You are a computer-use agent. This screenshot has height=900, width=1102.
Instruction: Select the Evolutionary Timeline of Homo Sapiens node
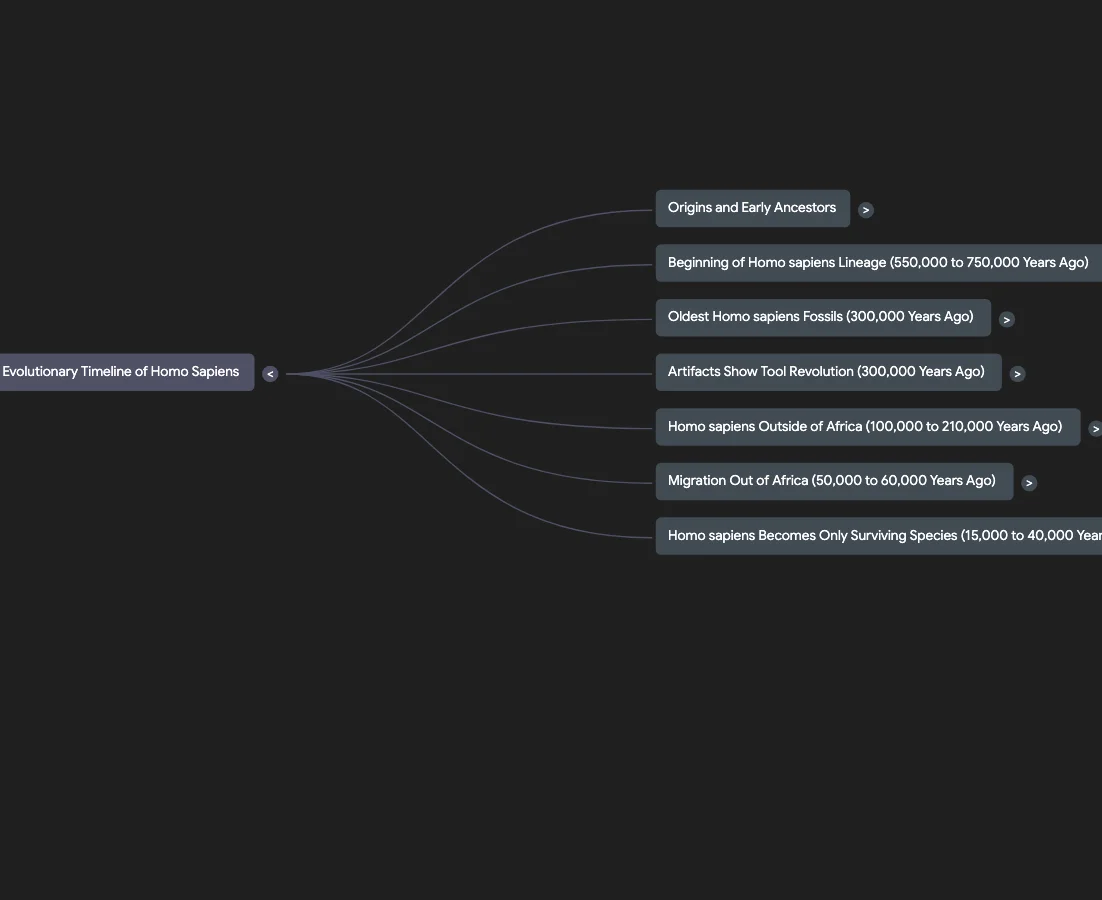120,371
